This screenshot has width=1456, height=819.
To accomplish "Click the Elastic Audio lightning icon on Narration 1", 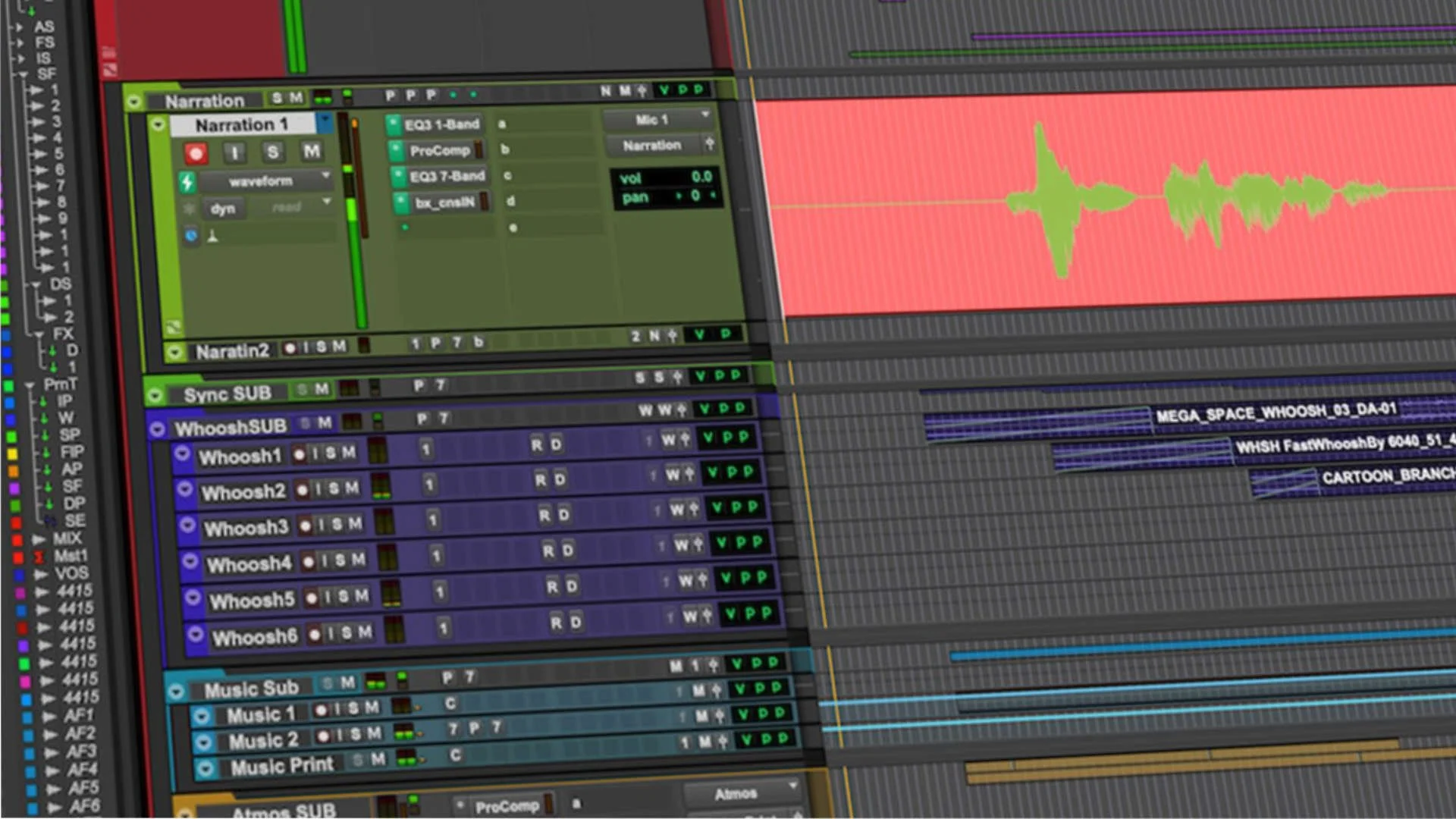I will click(187, 181).
